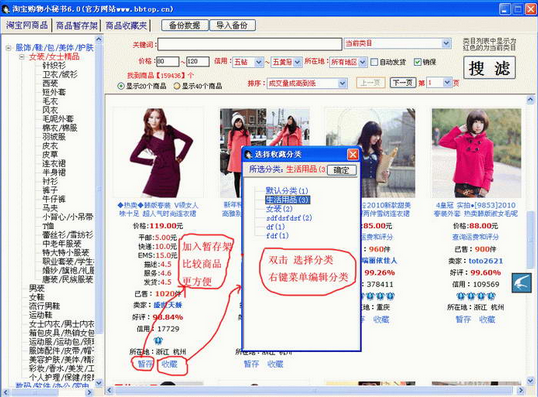
Task: Open the page number dropdown
Action: pos(447,82)
